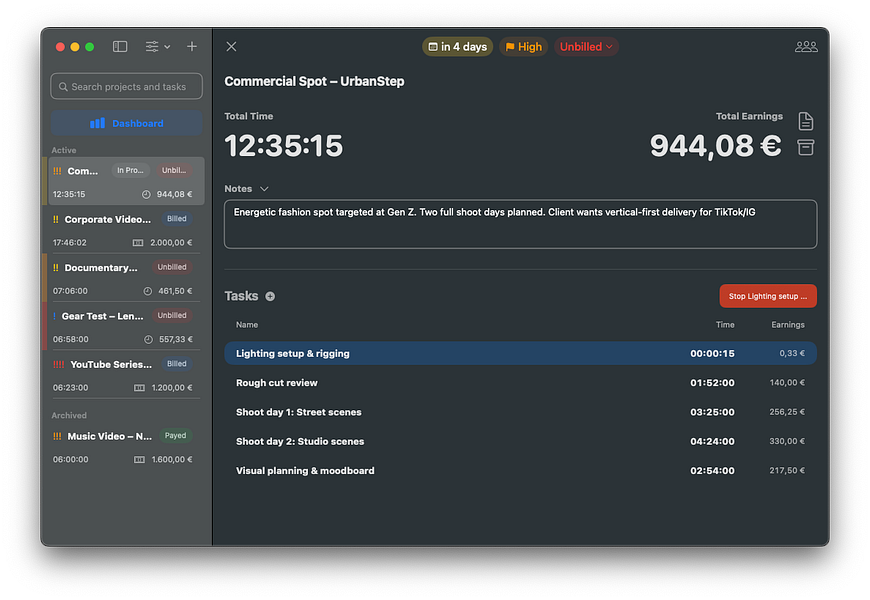Select the Lighting setup & rigging task

pyautogui.click(x=520, y=354)
